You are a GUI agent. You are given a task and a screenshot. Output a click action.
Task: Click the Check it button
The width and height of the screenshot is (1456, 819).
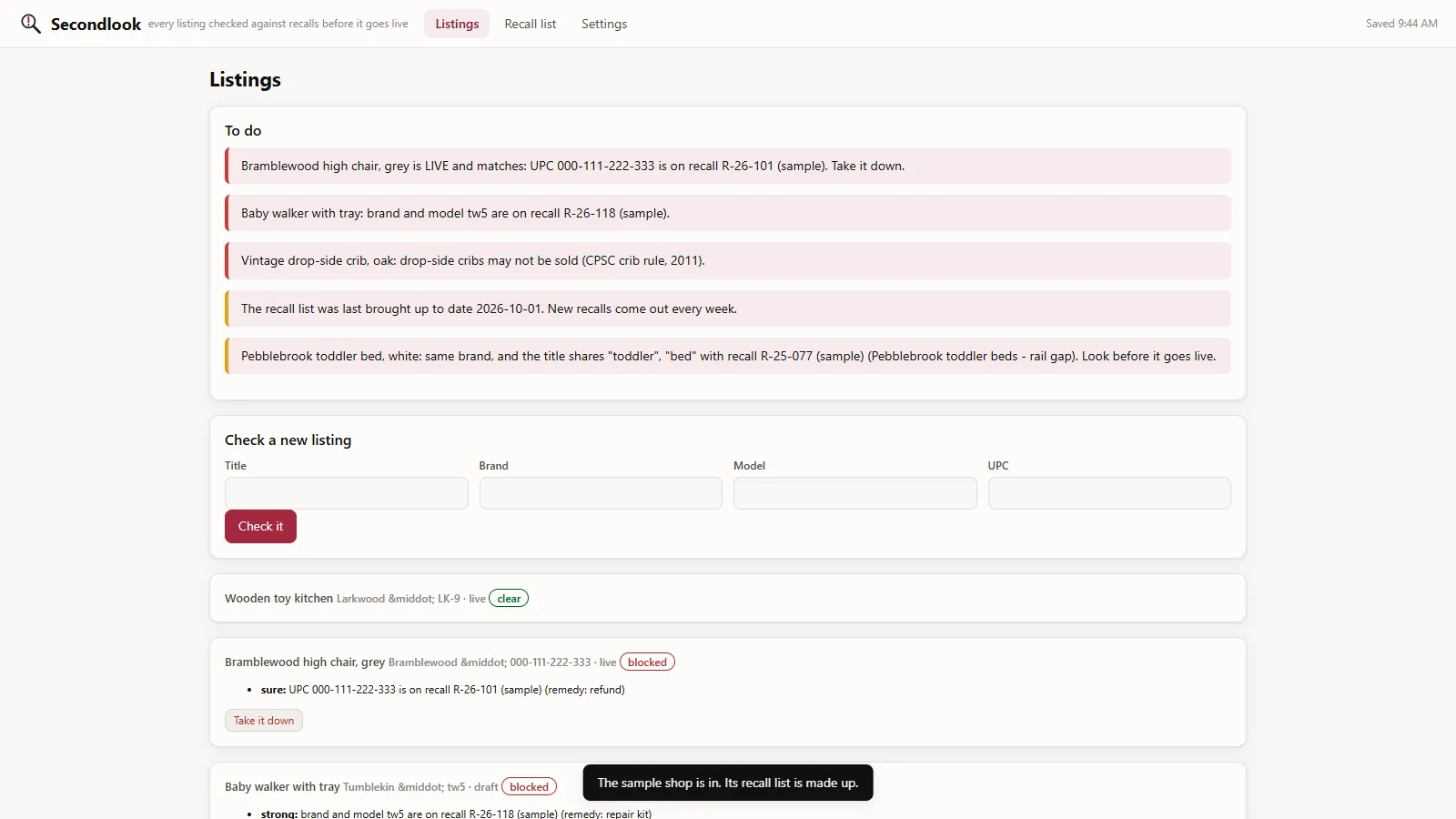click(260, 526)
